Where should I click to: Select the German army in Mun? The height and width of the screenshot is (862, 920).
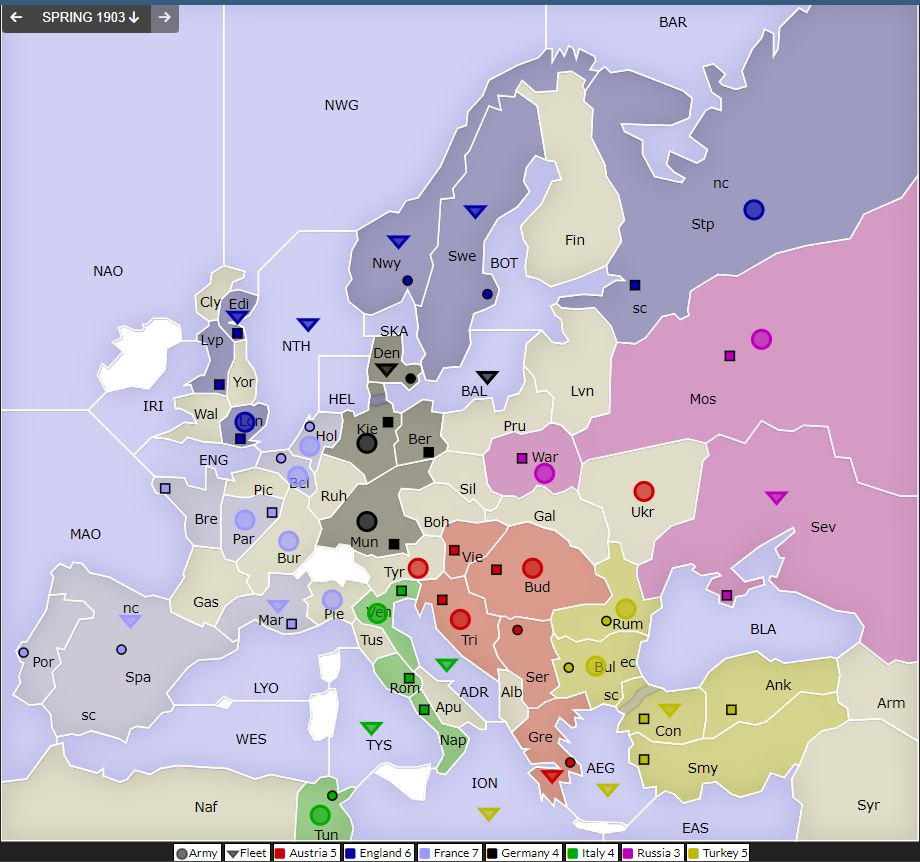point(367,521)
